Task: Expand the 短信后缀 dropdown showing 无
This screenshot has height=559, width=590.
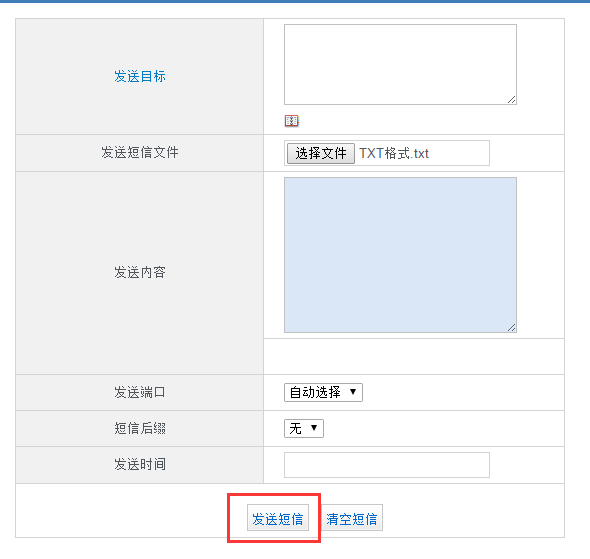Action: pos(304,428)
